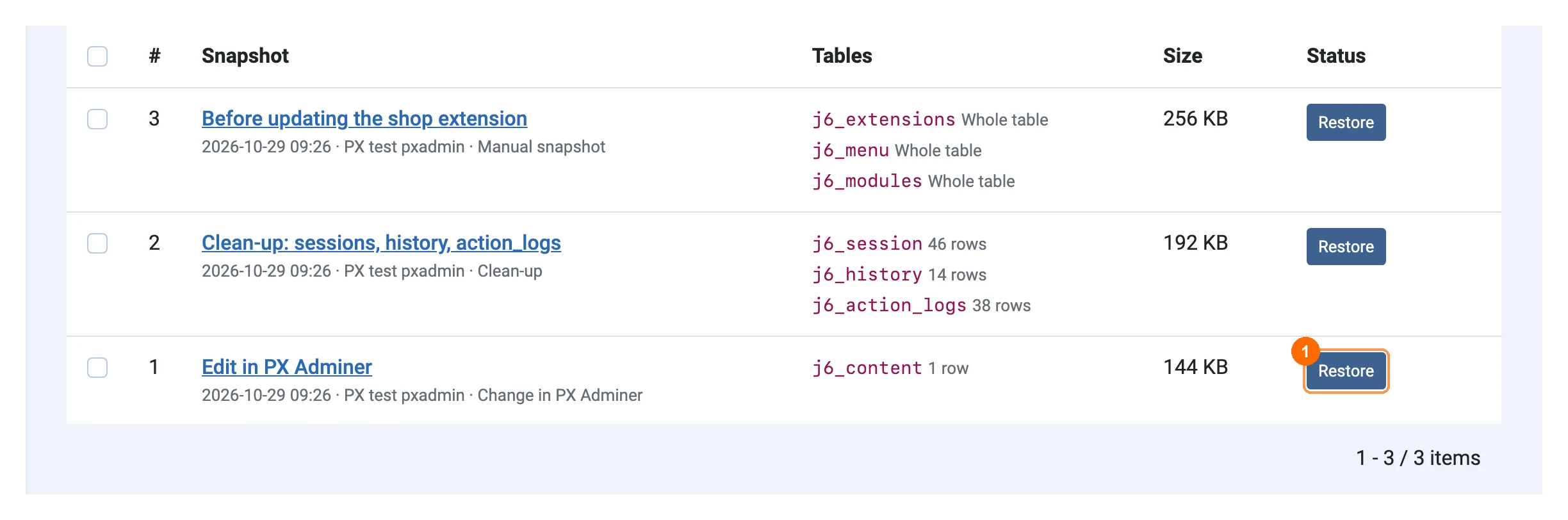Open the 'Edit in PX Adminer' snapshot
The width and height of the screenshot is (1568, 520).
coord(286,367)
